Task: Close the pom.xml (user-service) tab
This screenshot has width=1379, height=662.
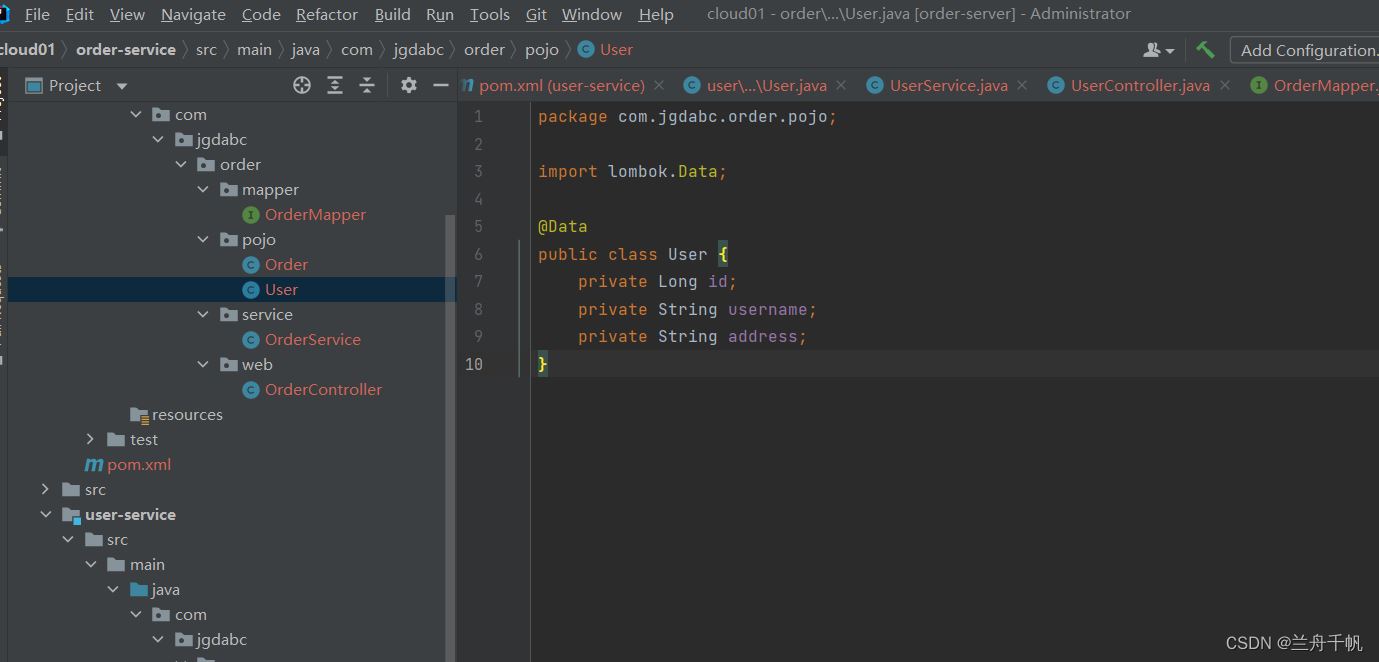Action: coord(659,85)
